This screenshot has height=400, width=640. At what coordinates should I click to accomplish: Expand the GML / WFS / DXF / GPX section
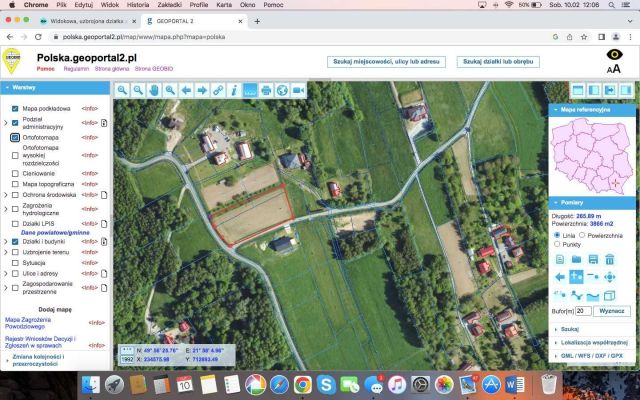click(x=592, y=356)
